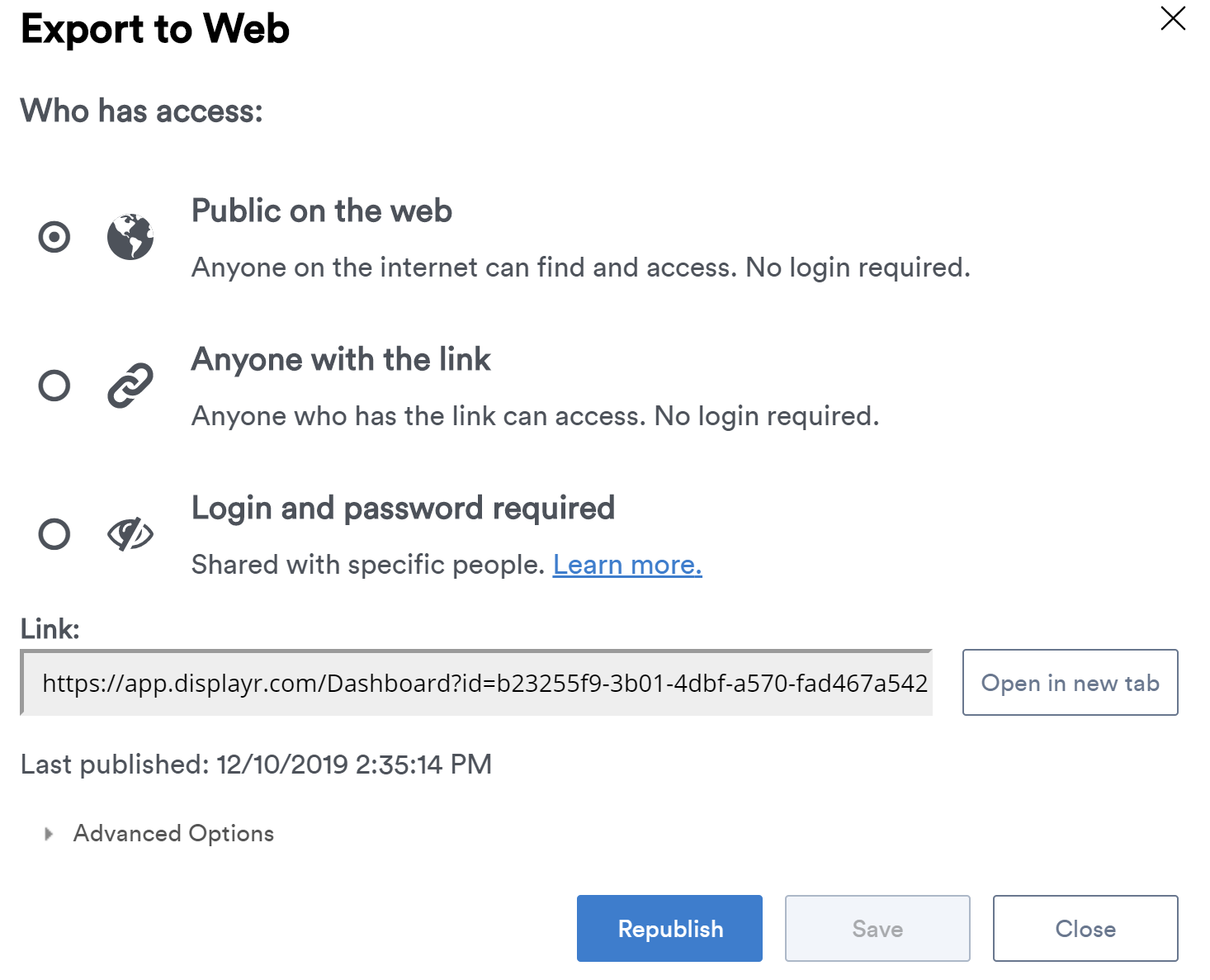Enable the Login and password required radio button
Viewport: 1210px width, 980px height.
click(54, 534)
